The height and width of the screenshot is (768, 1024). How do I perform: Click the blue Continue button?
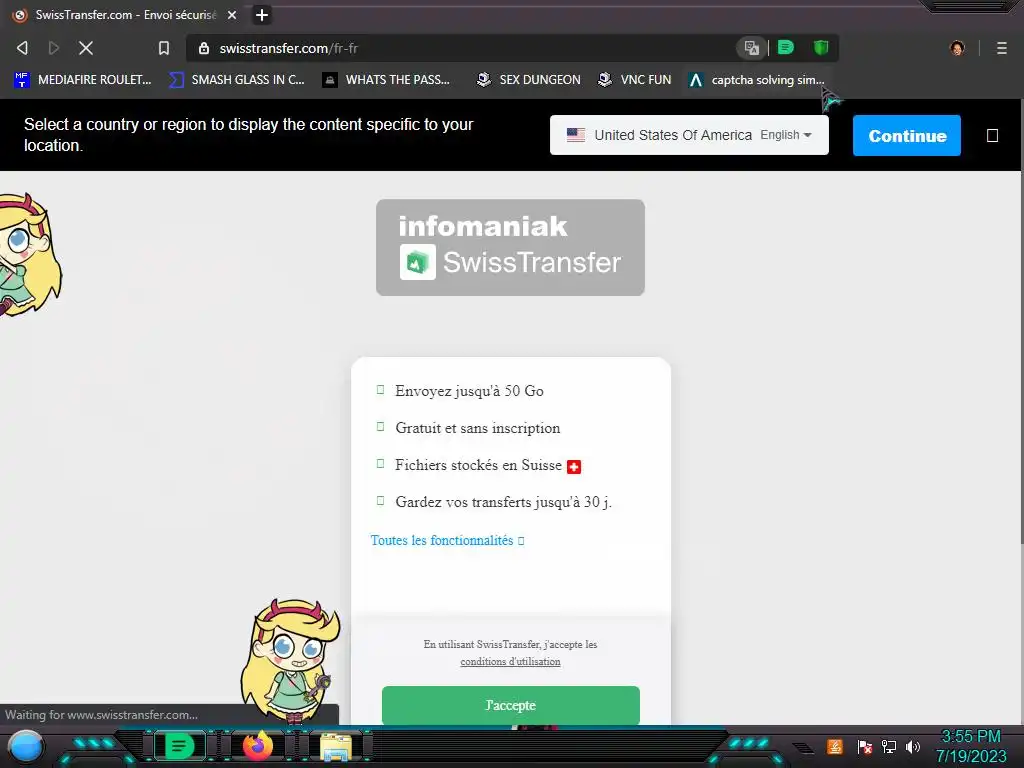click(x=906, y=136)
